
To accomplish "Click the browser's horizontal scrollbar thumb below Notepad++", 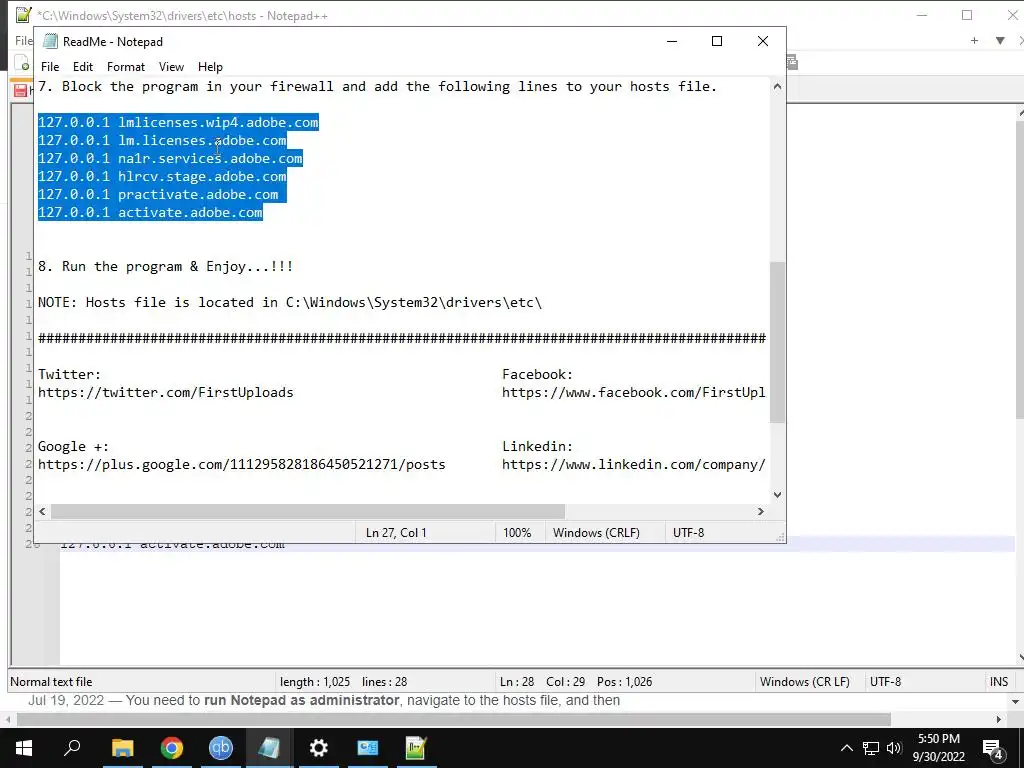I will (x=453, y=720).
